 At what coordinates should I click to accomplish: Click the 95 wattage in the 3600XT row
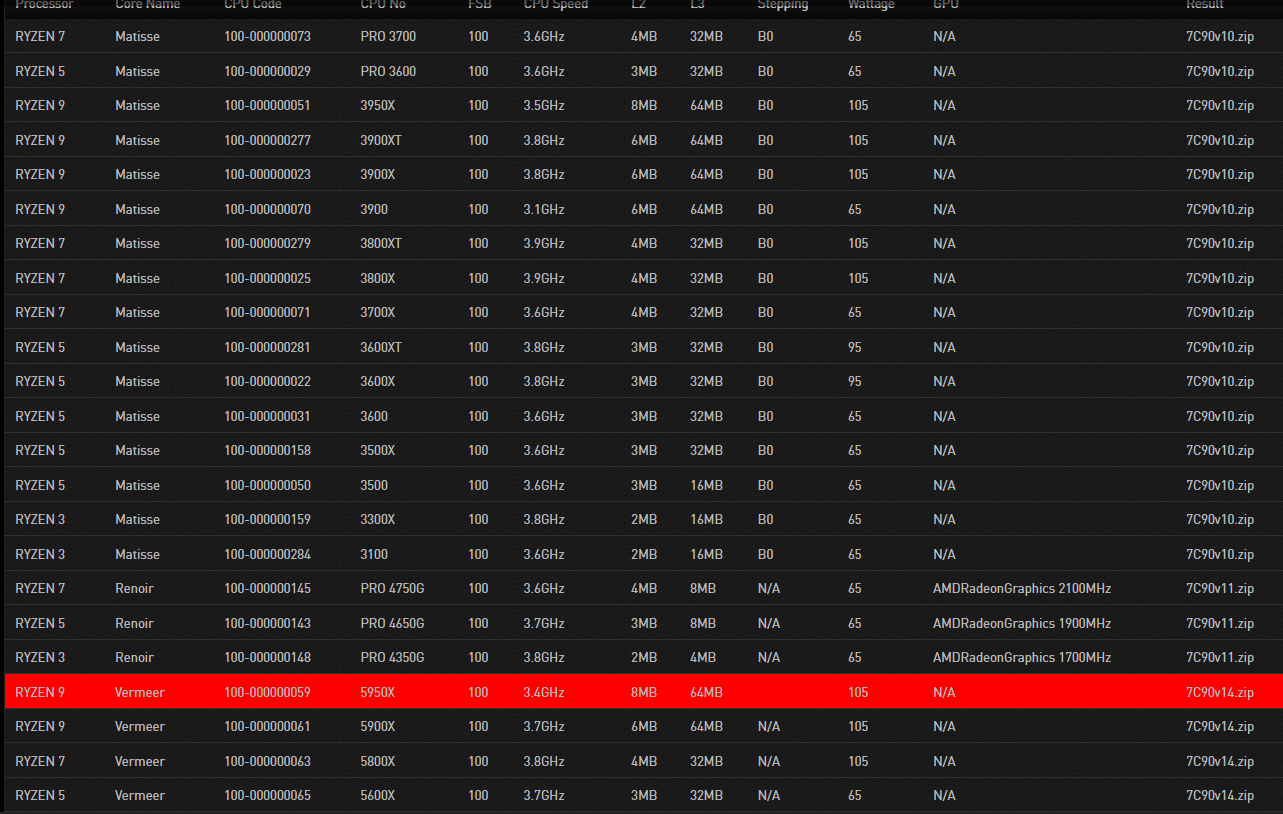pyautogui.click(x=855, y=347)
